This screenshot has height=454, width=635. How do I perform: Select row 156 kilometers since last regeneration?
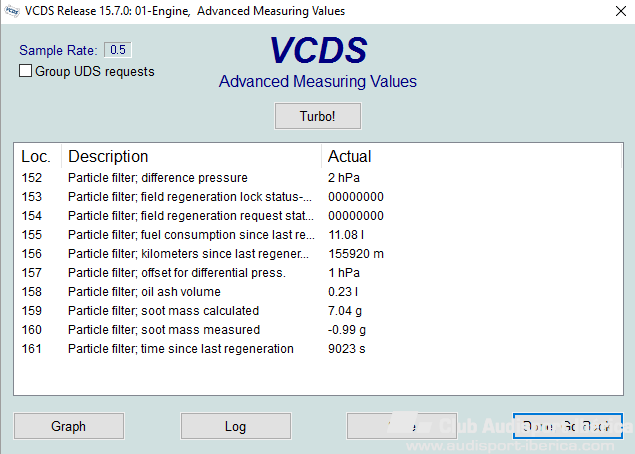[x=318, y=254]
